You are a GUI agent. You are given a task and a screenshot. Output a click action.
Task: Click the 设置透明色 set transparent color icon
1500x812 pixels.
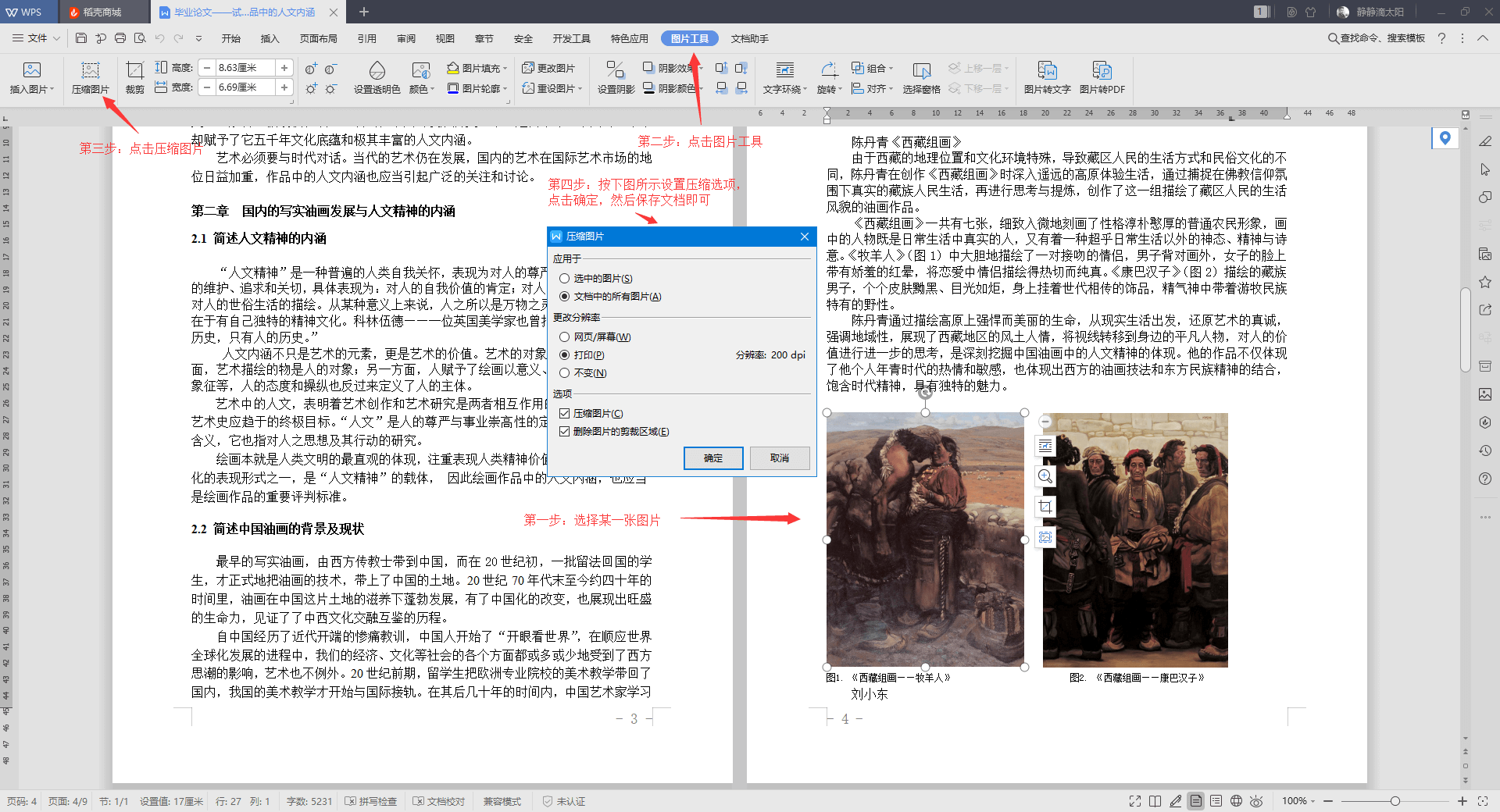pos(377,78)
